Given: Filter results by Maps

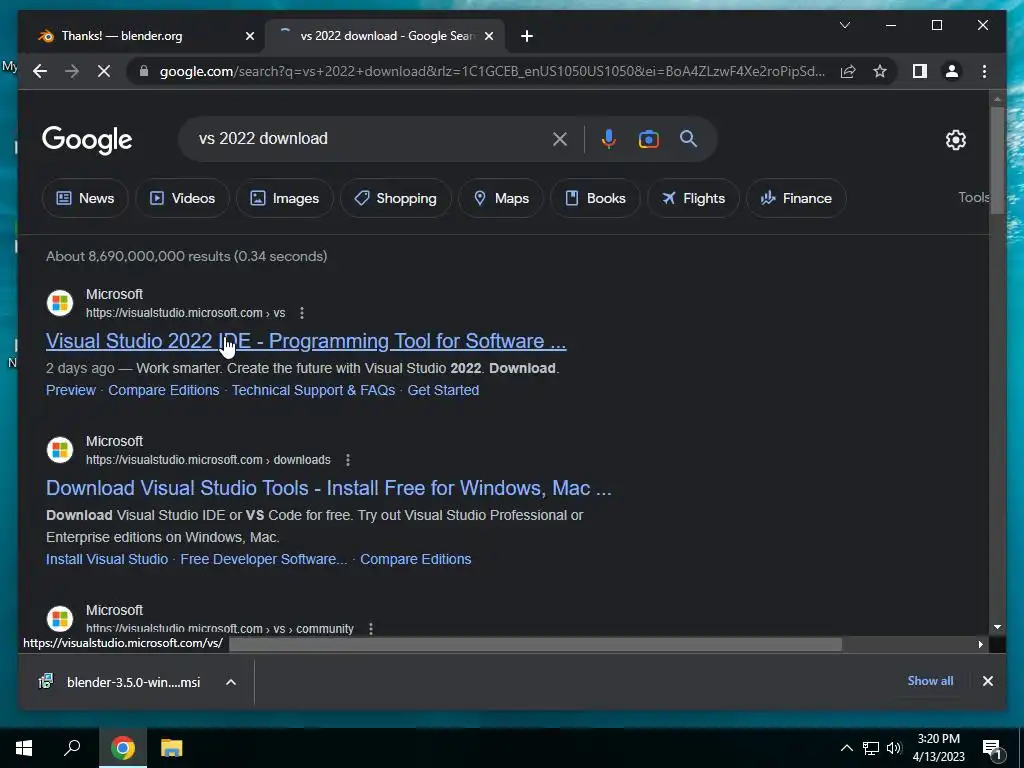Looking at the screenshot, I should pos(501,198).
